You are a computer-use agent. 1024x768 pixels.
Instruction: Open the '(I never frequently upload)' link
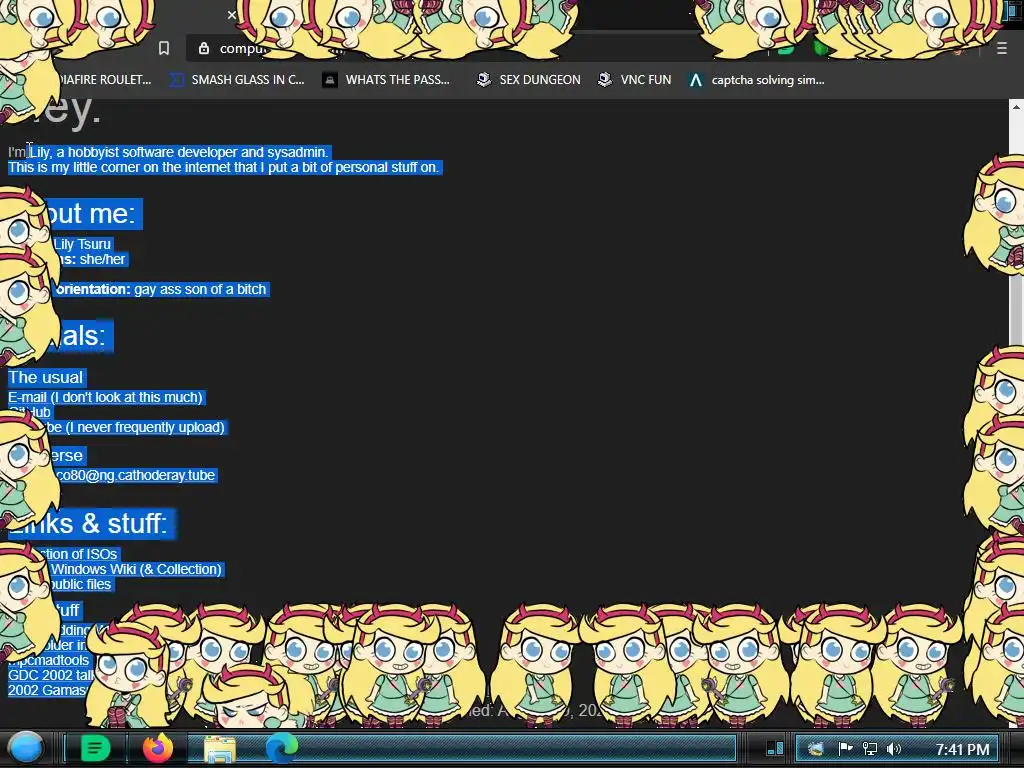point(145,427)
